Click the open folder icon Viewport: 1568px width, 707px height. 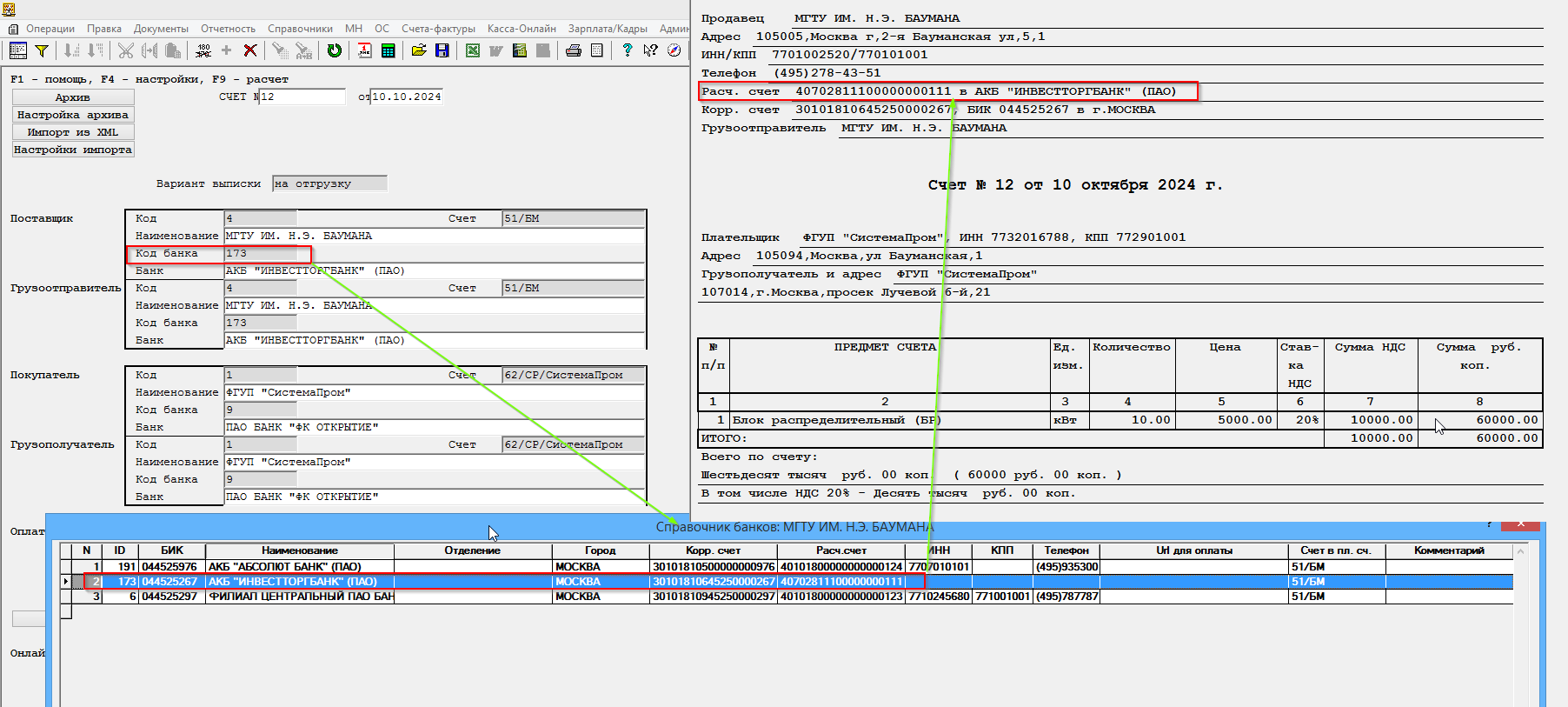419,50
